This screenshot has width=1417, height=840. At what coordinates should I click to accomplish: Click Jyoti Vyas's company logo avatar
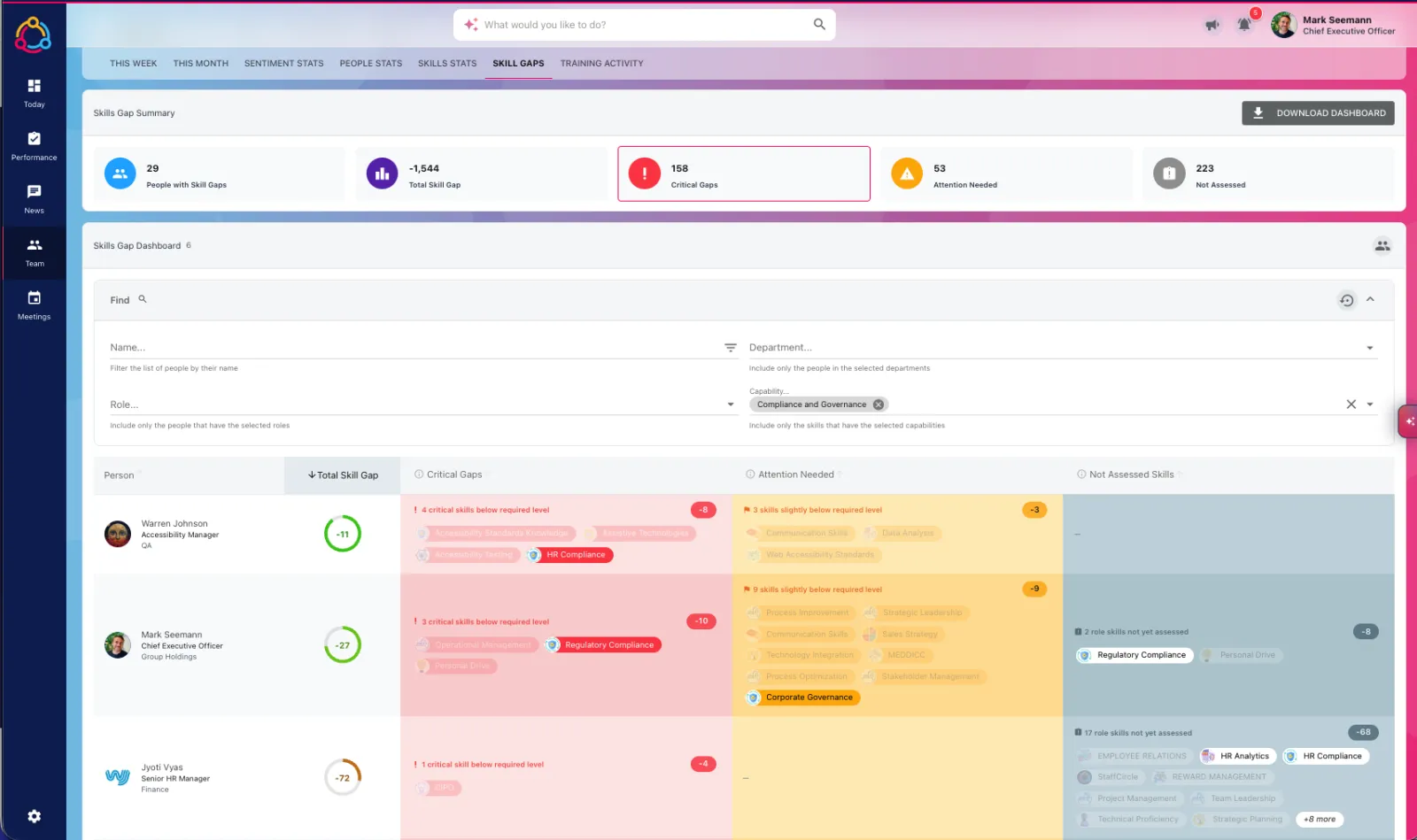pyautogui.click(x=118, y=777)
